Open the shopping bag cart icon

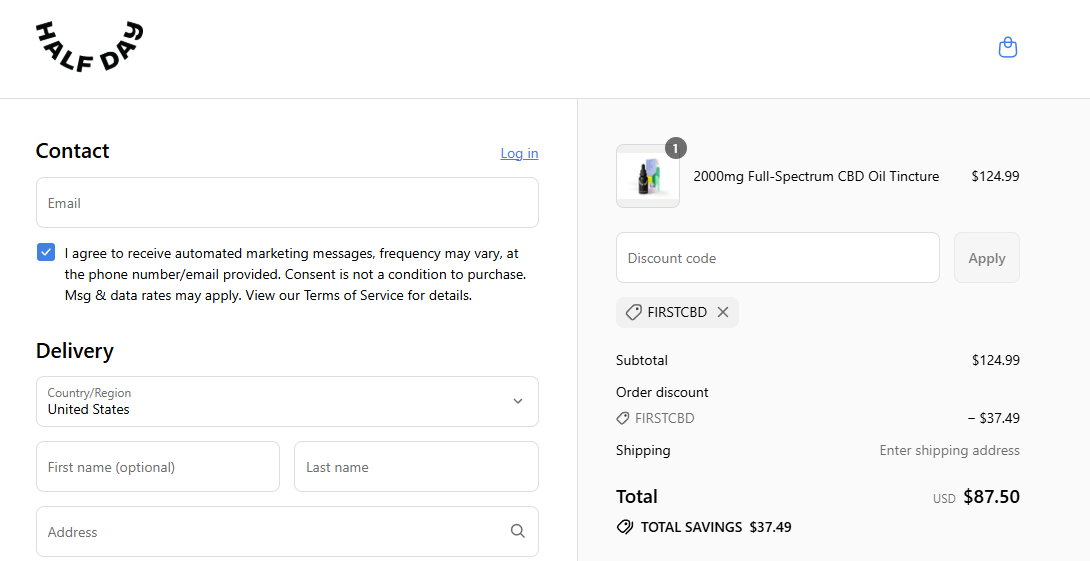point(1007,47)
